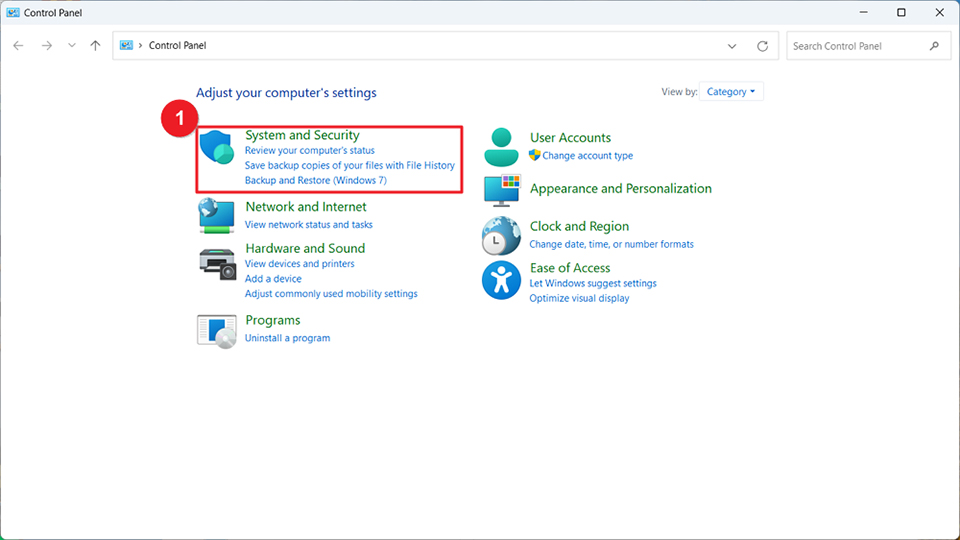Open the View by Category dropdown

tap(731, 92)
